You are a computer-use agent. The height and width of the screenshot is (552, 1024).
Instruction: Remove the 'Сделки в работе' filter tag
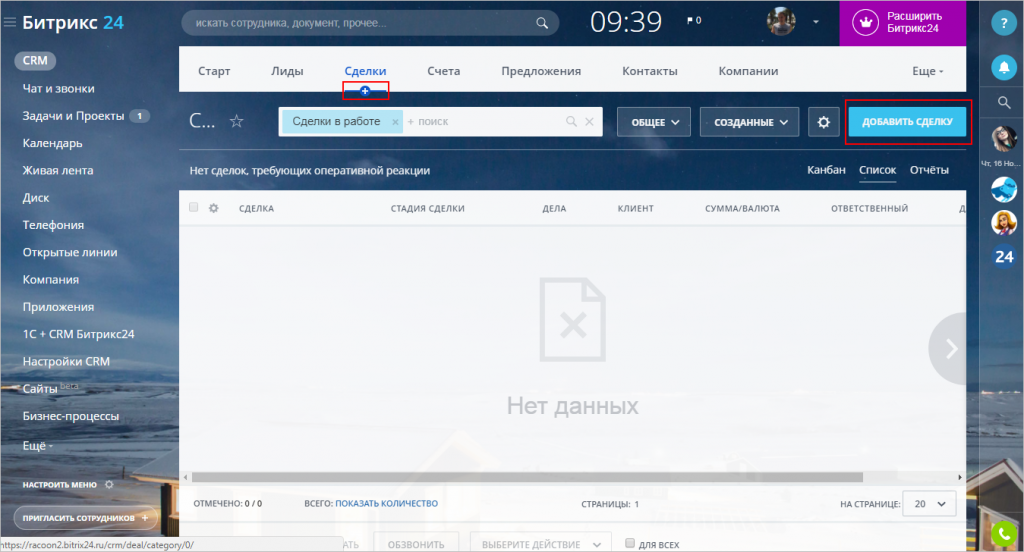coord(396,122)
